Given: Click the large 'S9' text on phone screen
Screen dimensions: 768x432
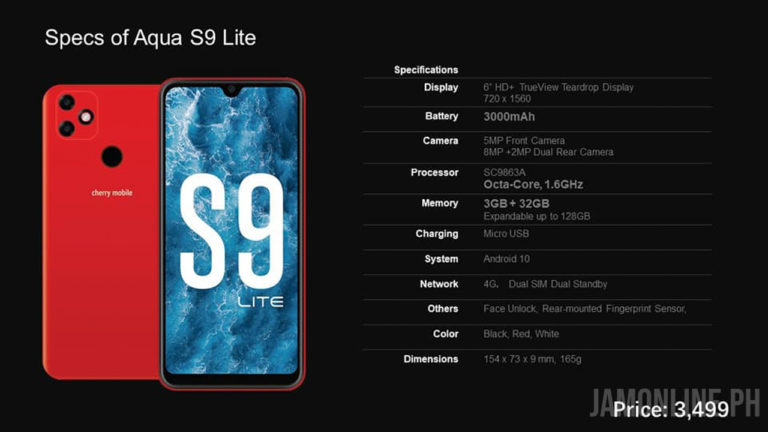Looking at the screenshot, I should tap(231, 230).
